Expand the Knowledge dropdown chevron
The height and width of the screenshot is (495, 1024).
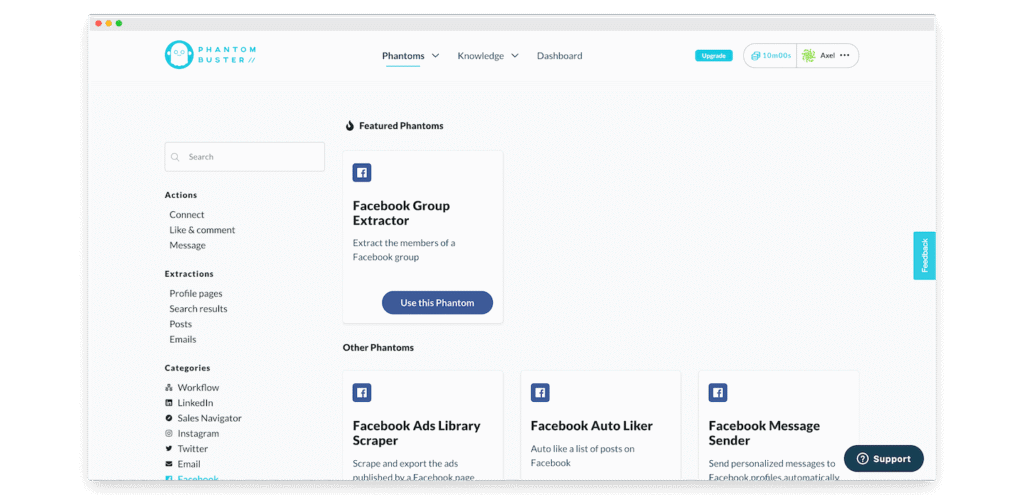click(515, 56)
